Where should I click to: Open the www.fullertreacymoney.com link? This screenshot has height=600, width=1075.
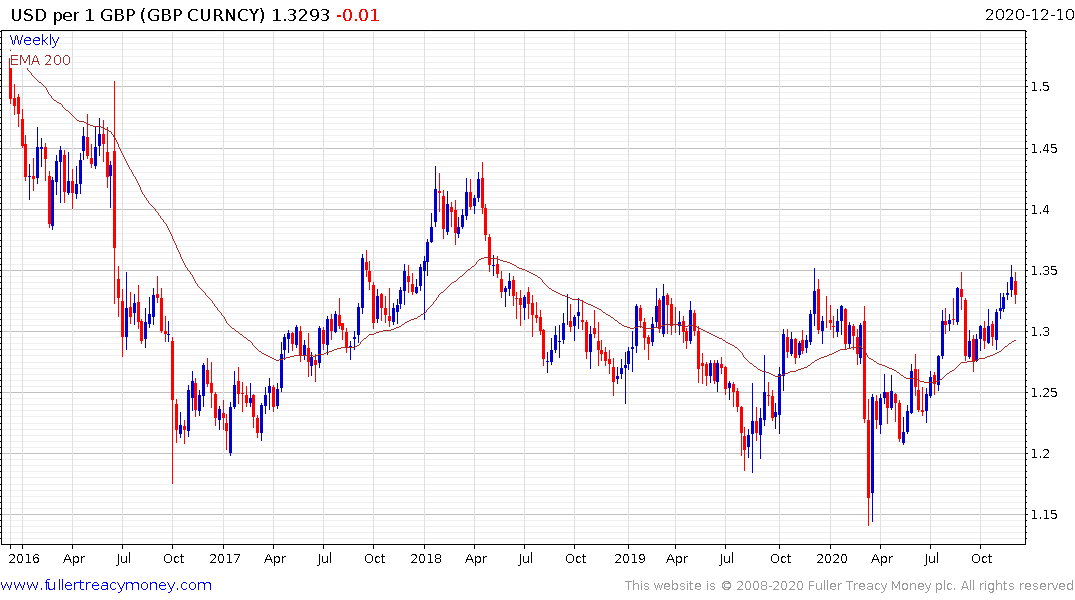(106, 585)
